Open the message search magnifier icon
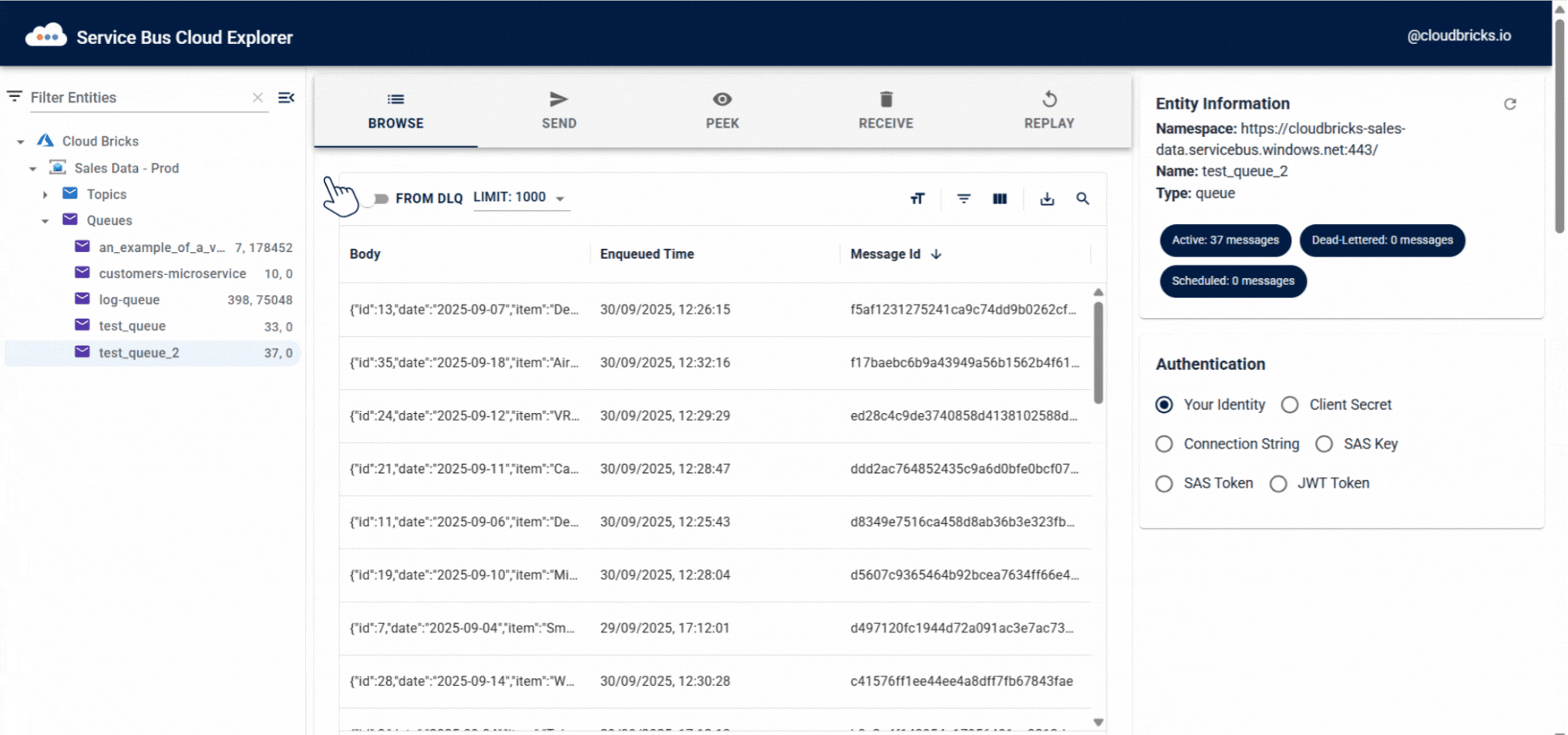Image resolution: width=1568 pixels, height=735 pixels. click(1082, 199)
